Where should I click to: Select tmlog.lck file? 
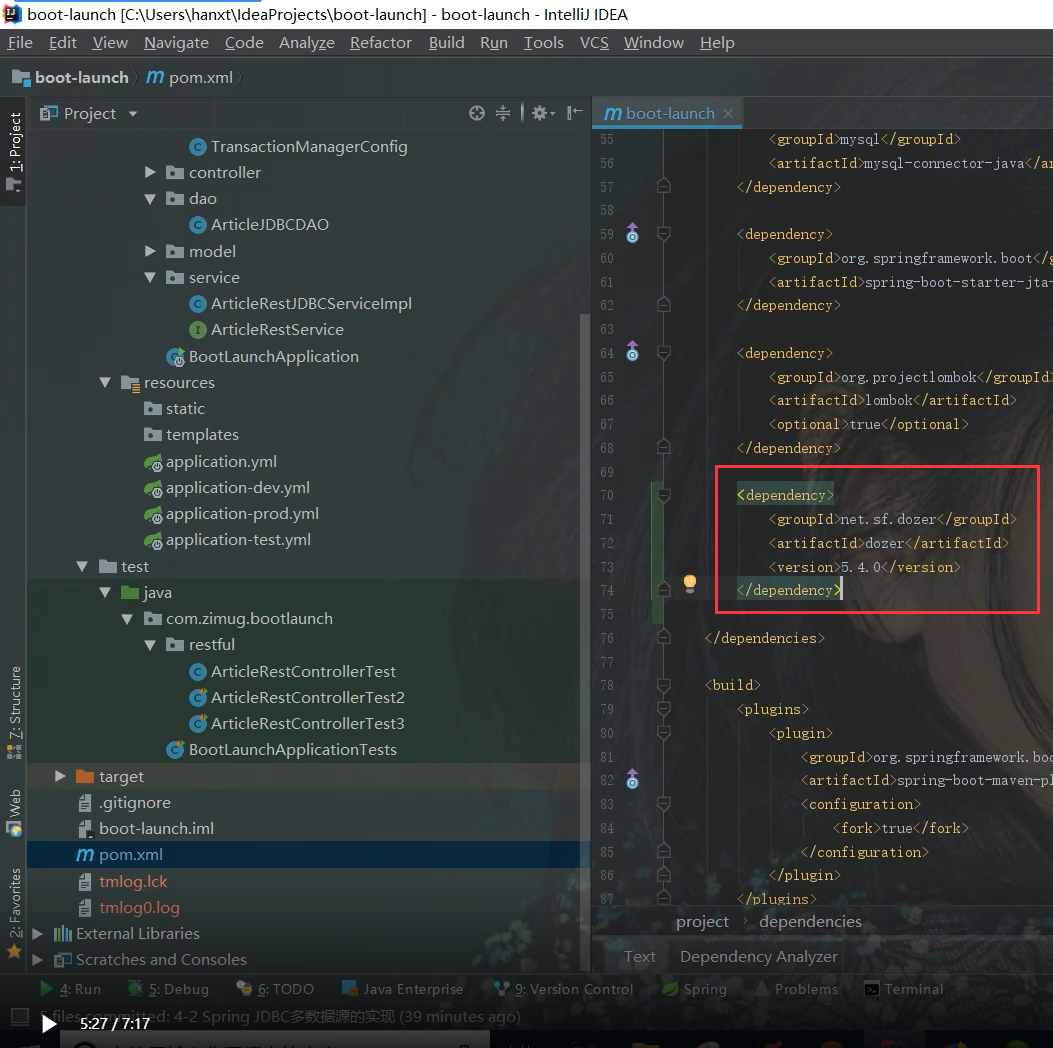click(123, 882)
